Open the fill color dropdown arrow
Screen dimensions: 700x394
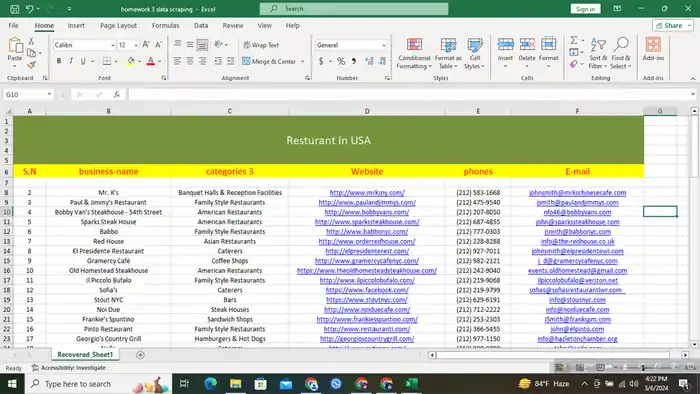click(x=139, y=62)
